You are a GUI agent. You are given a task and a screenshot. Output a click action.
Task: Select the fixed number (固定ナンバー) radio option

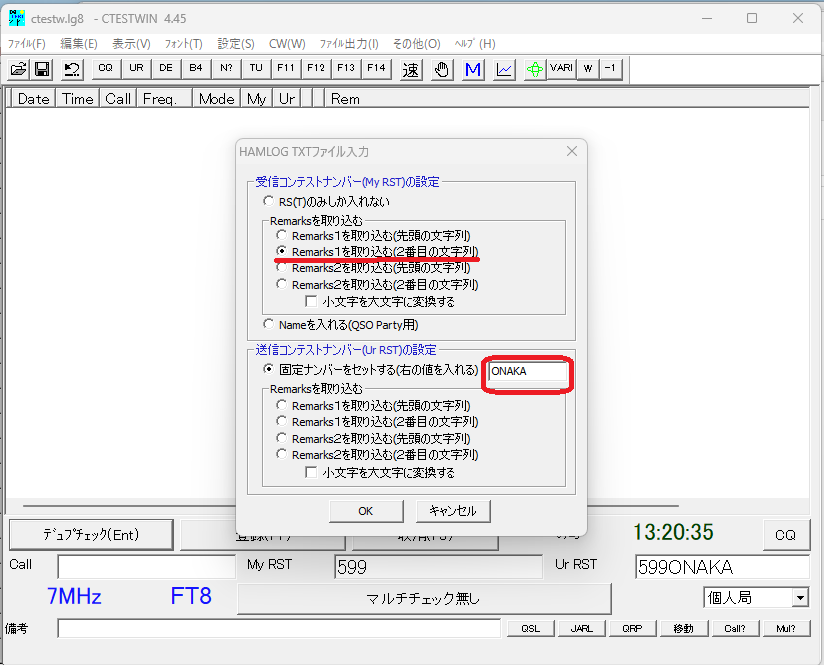coord(269,370)
